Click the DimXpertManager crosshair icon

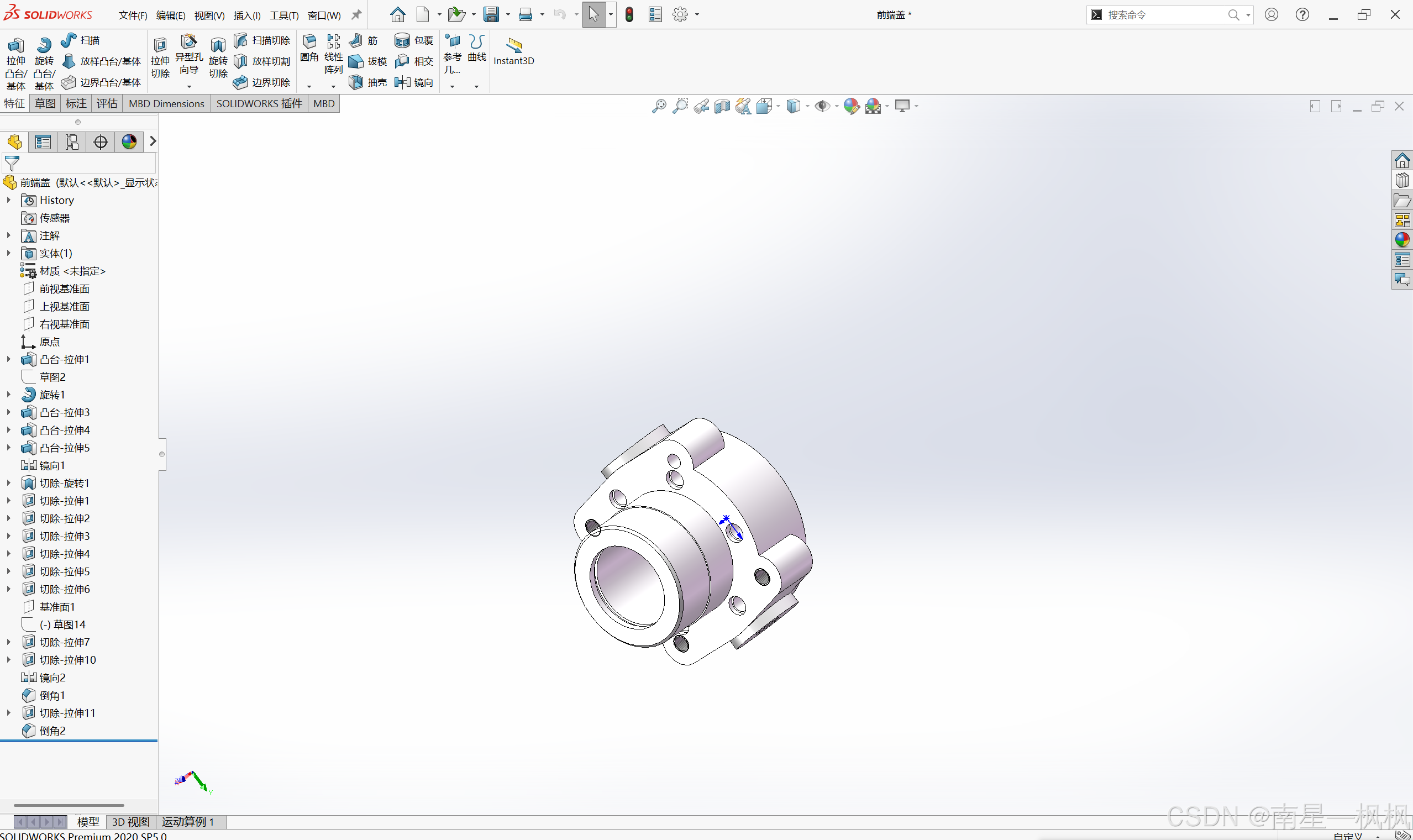pos(101,141)
